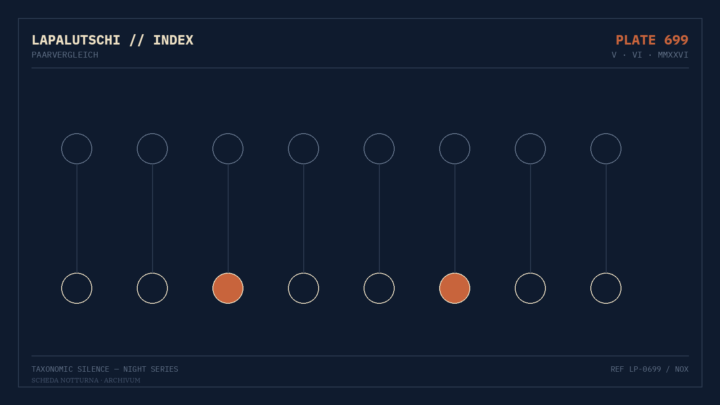Toggle the first bottom-row hollow circle
Viewport: 720px width, 405px height.
pos(77,288)
